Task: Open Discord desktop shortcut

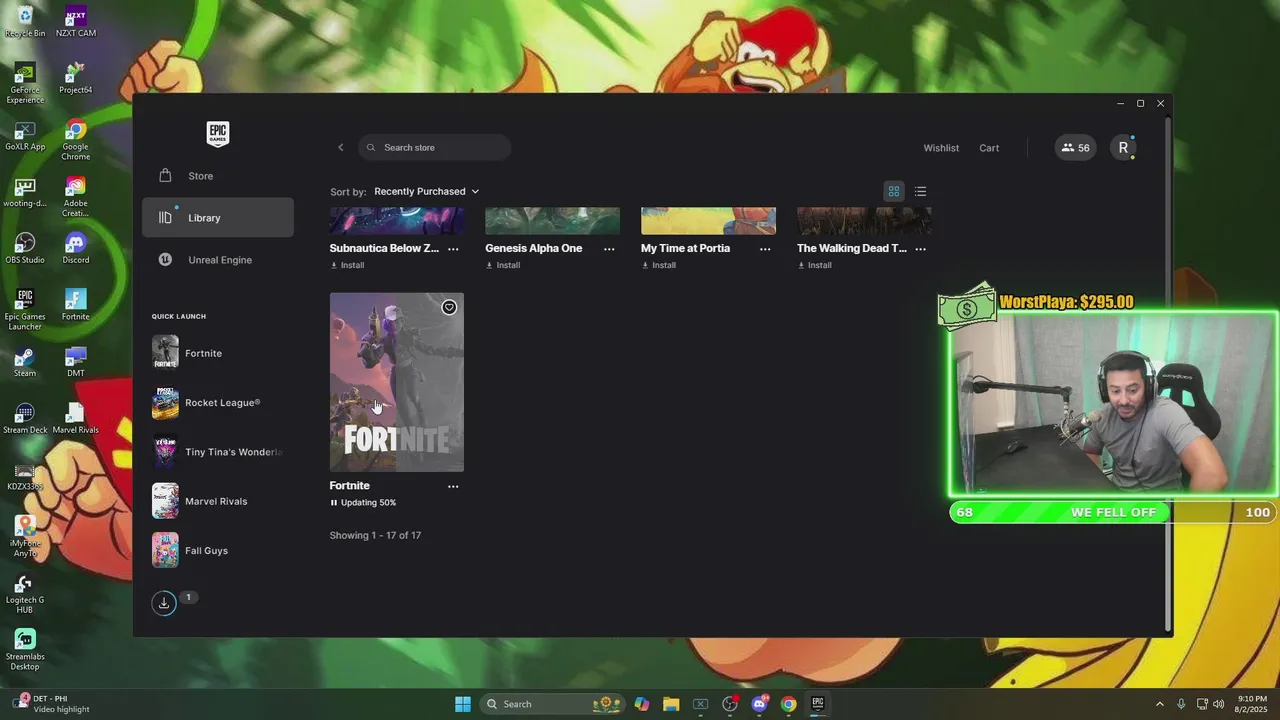Action: 76,249
